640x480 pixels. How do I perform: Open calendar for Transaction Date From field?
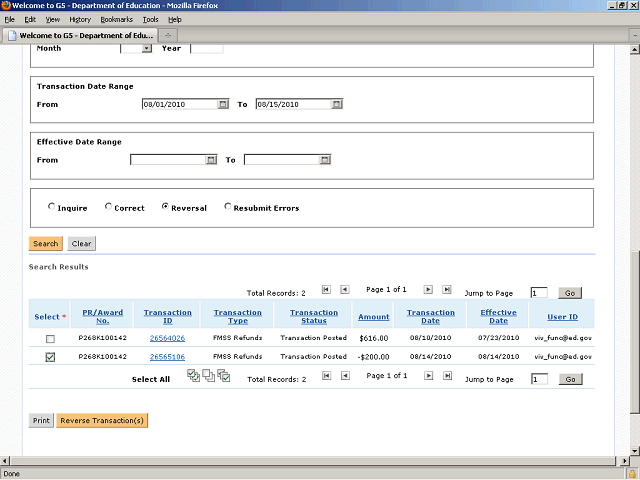point(223,104)
